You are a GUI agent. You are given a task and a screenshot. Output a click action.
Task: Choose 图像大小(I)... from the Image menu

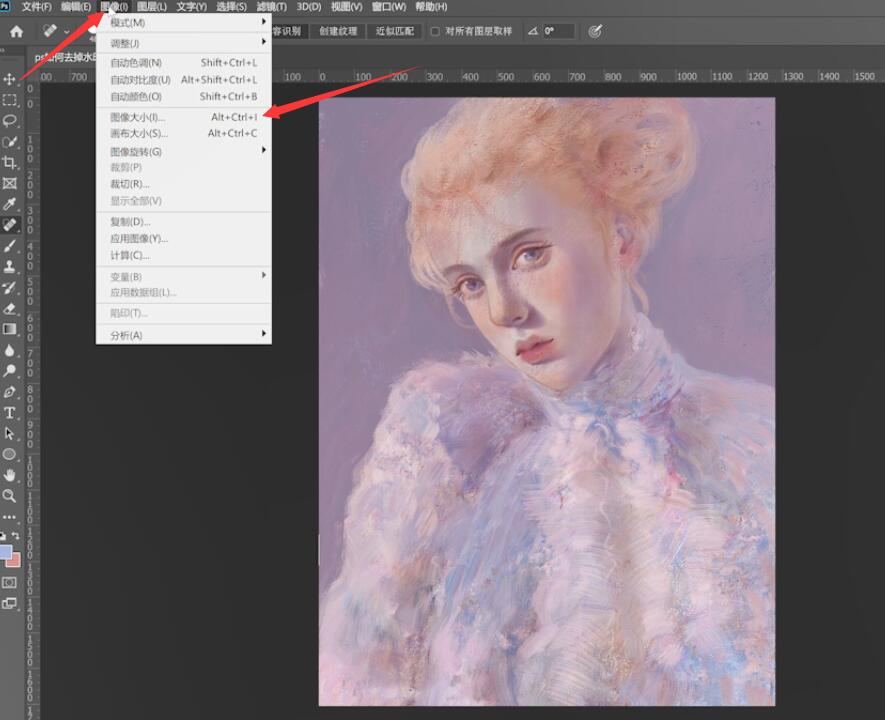click(x=183, y=117)
